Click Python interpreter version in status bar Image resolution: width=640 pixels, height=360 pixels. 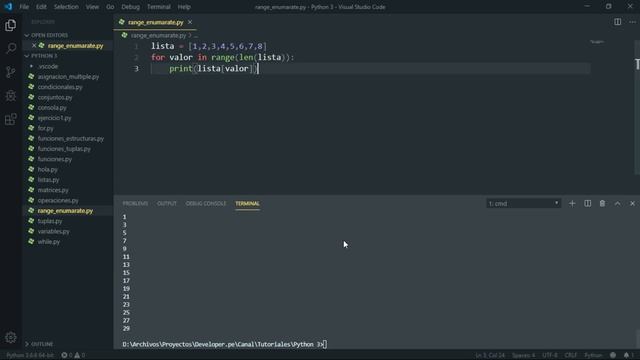30,355
